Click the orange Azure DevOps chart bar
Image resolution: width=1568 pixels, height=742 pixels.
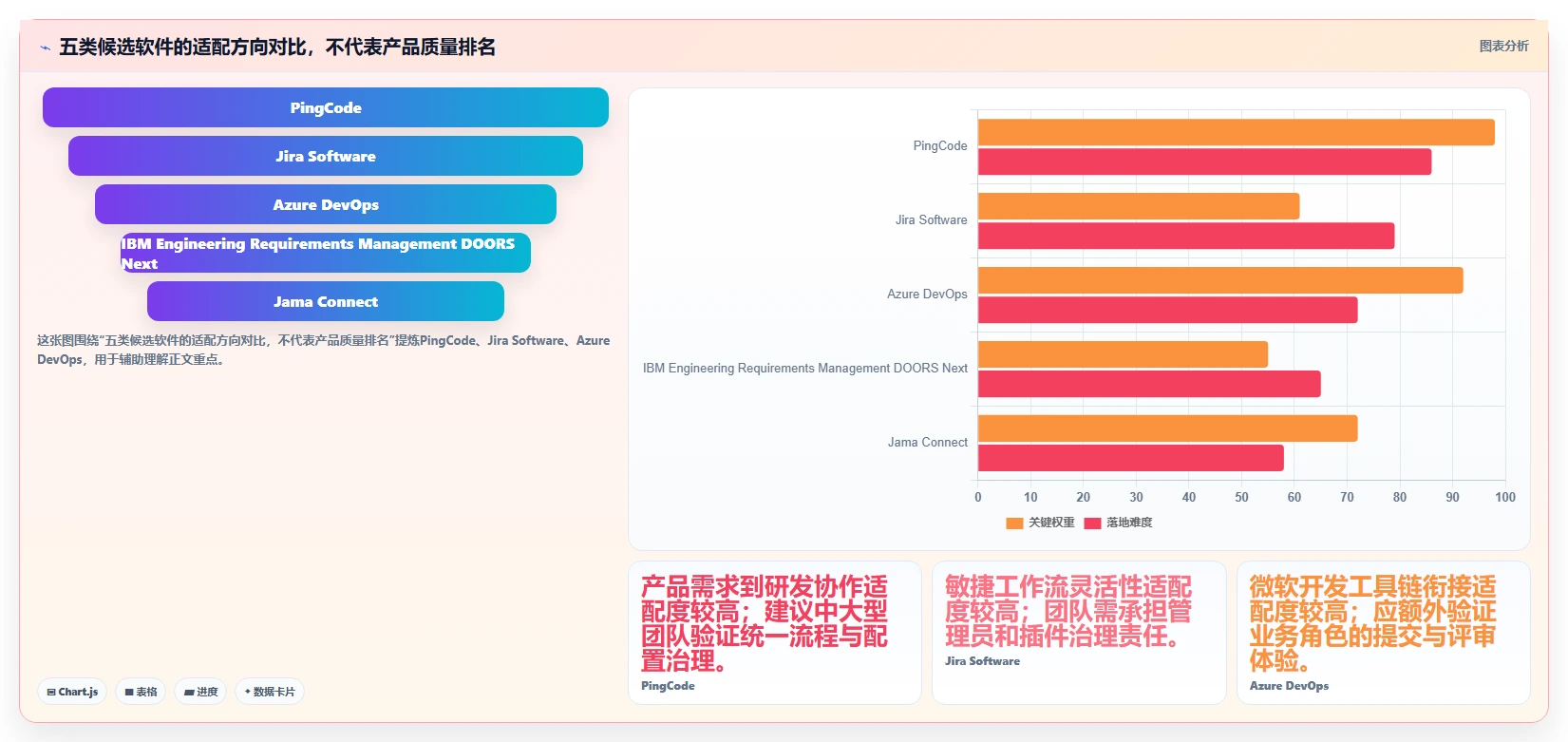click(1220, 280)
